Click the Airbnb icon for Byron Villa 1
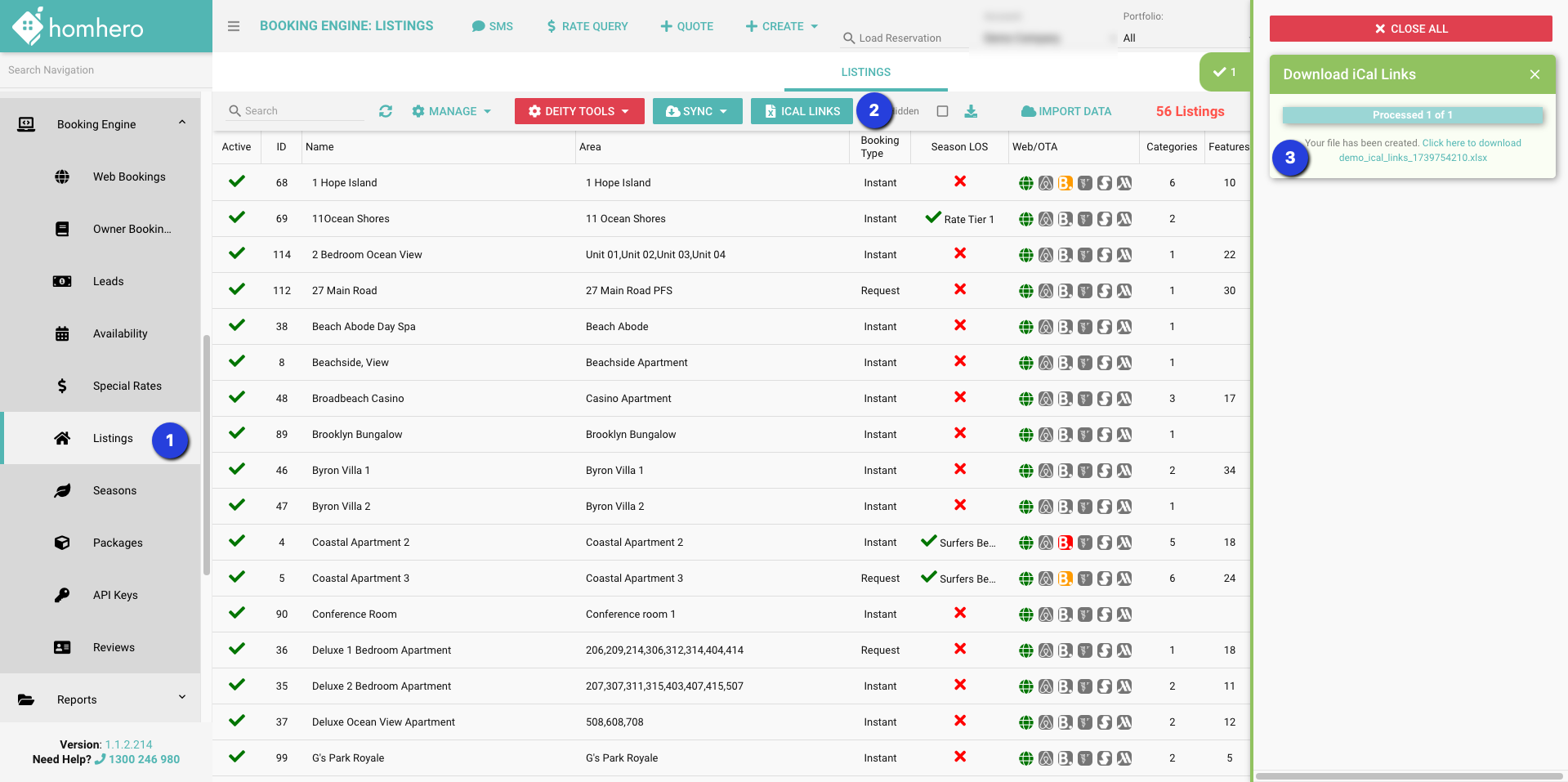Viewport: 1568px width, 782px height. point(1046,471)
